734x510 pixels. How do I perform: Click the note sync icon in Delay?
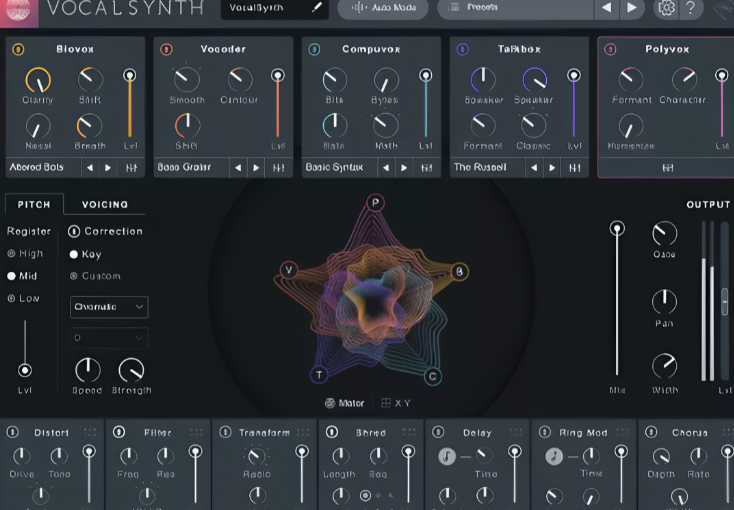pyautogui.click(x=447, y=456)
